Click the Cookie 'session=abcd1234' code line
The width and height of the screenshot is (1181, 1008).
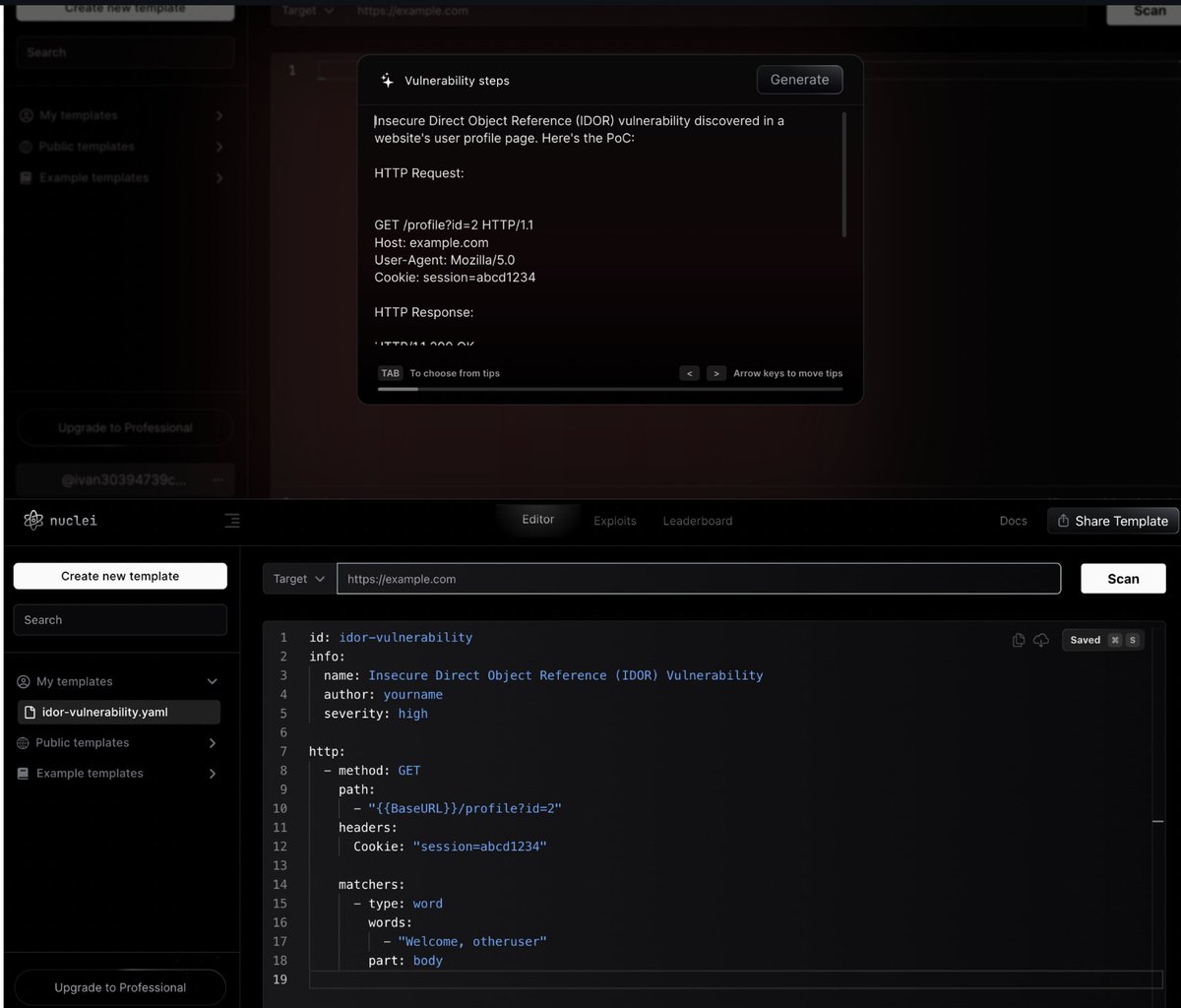pyautogui.click(x=450, y=847)
